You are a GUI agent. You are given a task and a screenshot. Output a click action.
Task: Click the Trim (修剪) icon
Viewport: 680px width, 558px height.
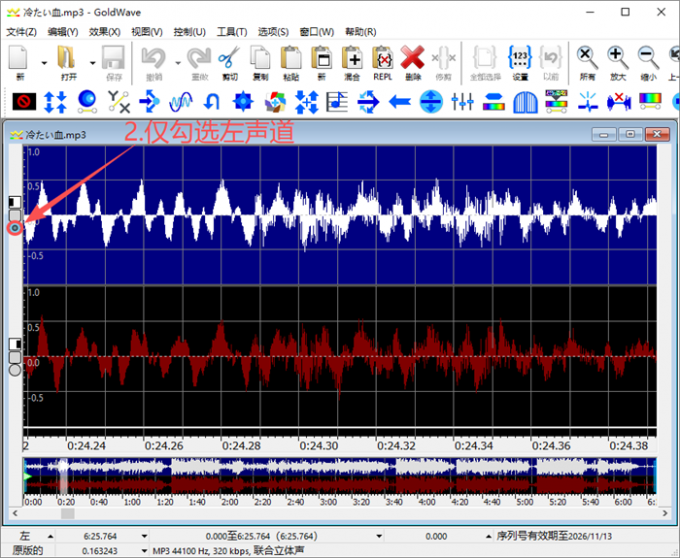tap(444, 58)
